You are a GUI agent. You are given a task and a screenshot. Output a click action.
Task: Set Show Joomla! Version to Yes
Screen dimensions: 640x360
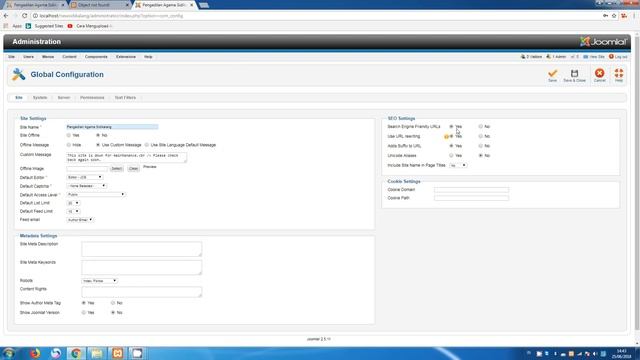[83, 312]
